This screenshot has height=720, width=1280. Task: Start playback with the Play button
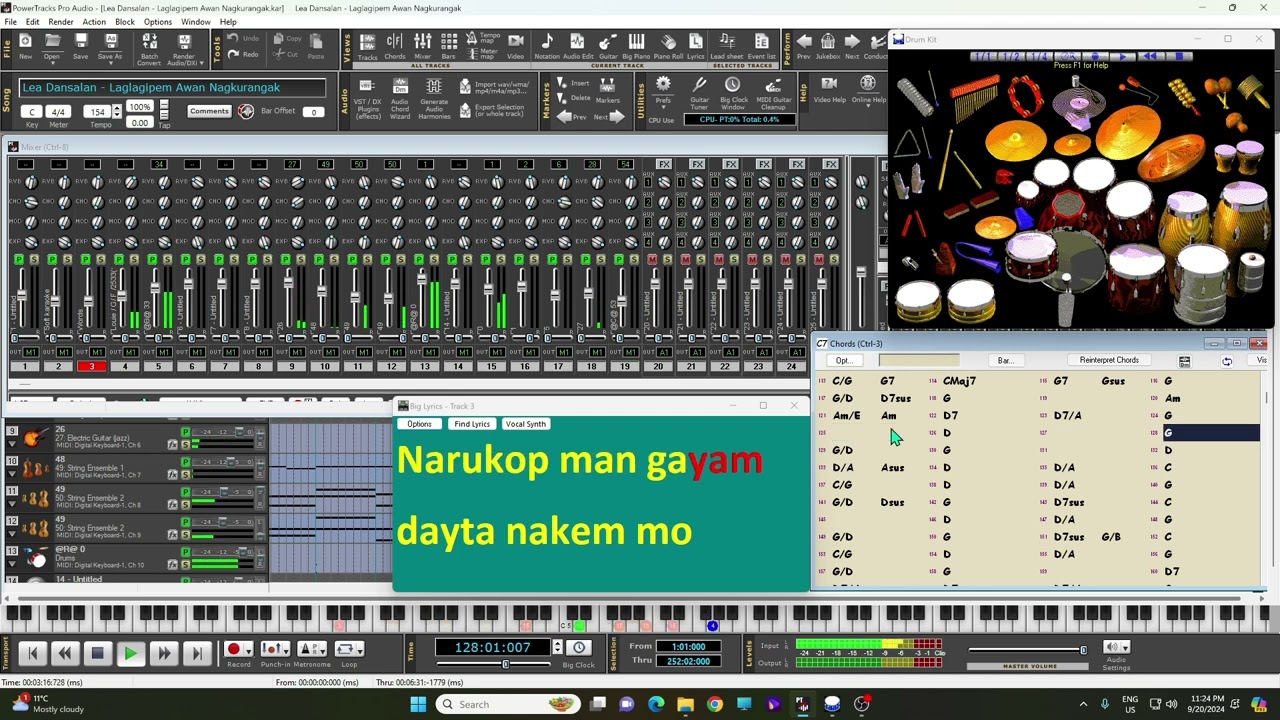[x=130, y=653]
